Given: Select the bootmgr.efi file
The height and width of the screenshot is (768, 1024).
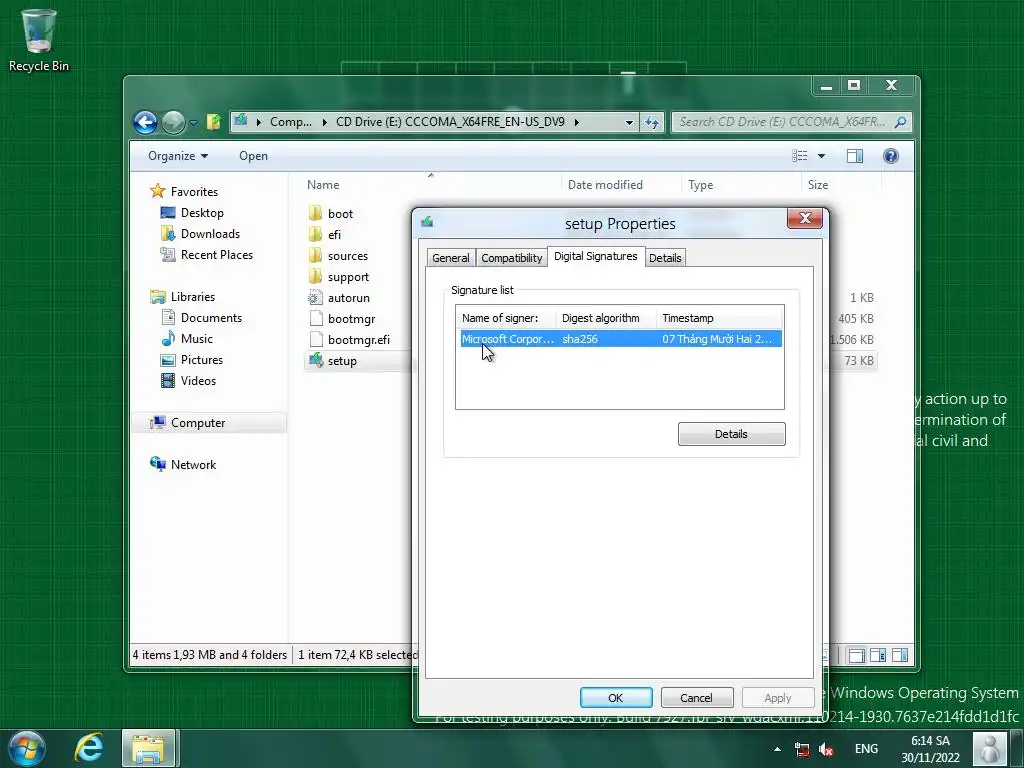Looking at the screenshot, I should coord(349,340).
